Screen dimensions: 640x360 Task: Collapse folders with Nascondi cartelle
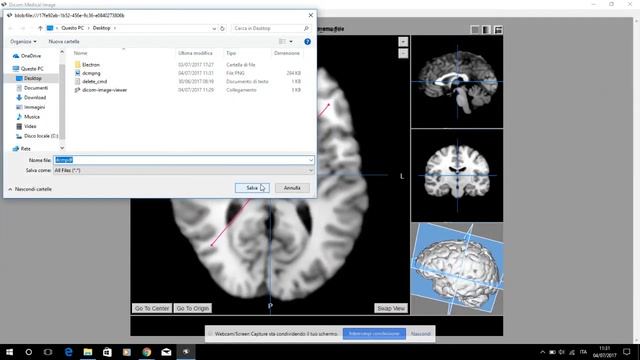[30, 189]
